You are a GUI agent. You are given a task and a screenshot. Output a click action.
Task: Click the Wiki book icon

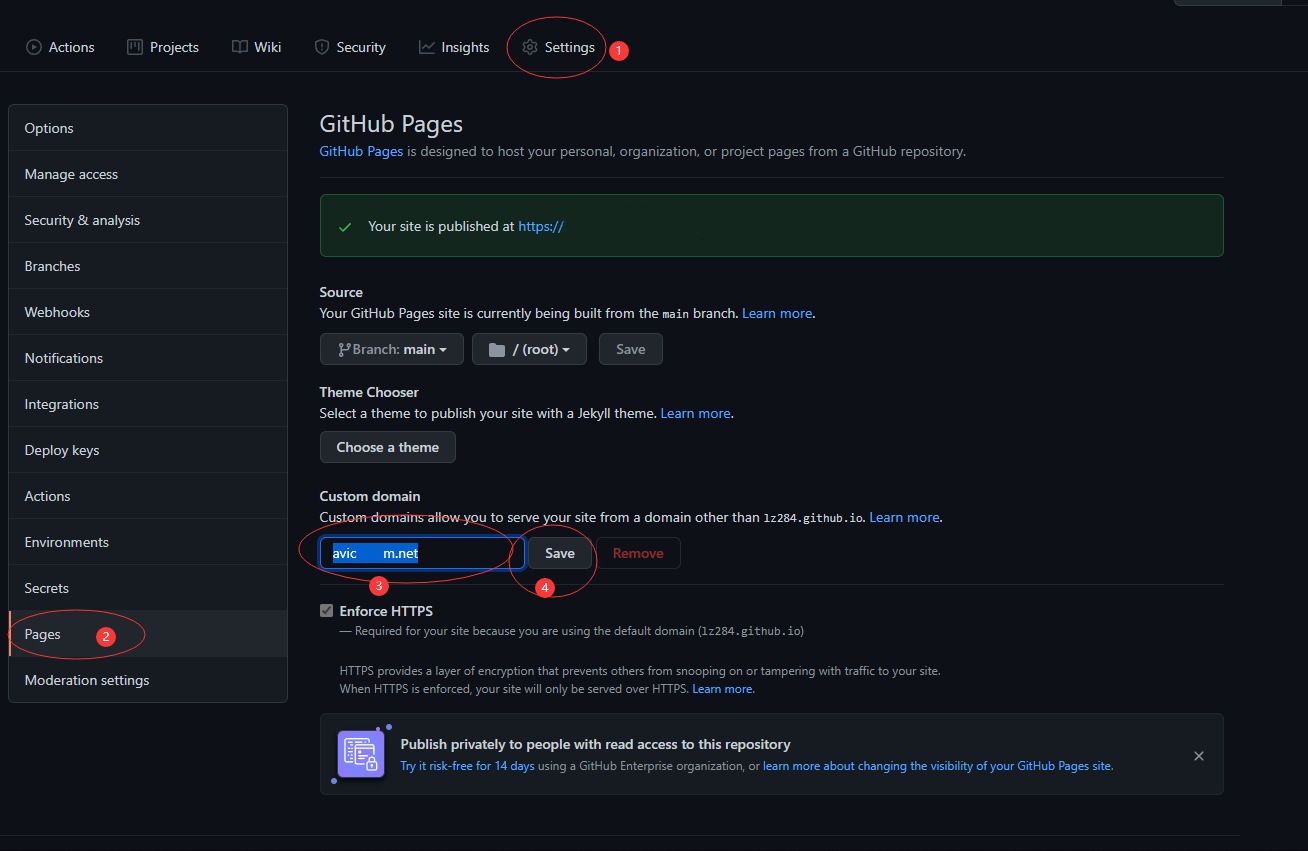[x=240, y=47]
